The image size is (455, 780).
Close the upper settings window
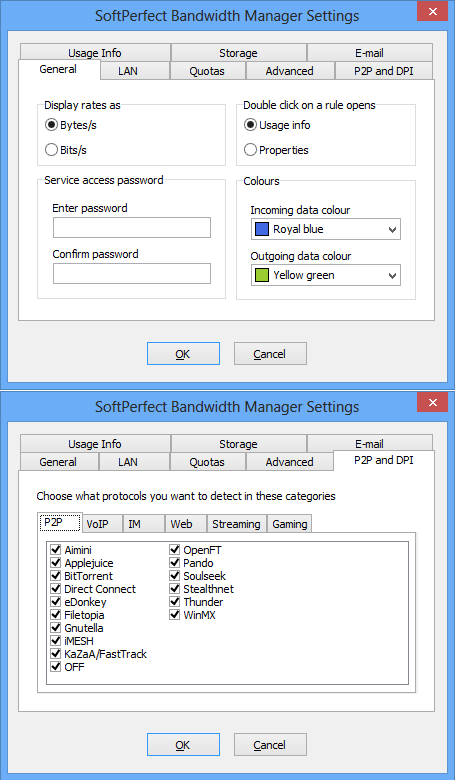coord(433,11)
